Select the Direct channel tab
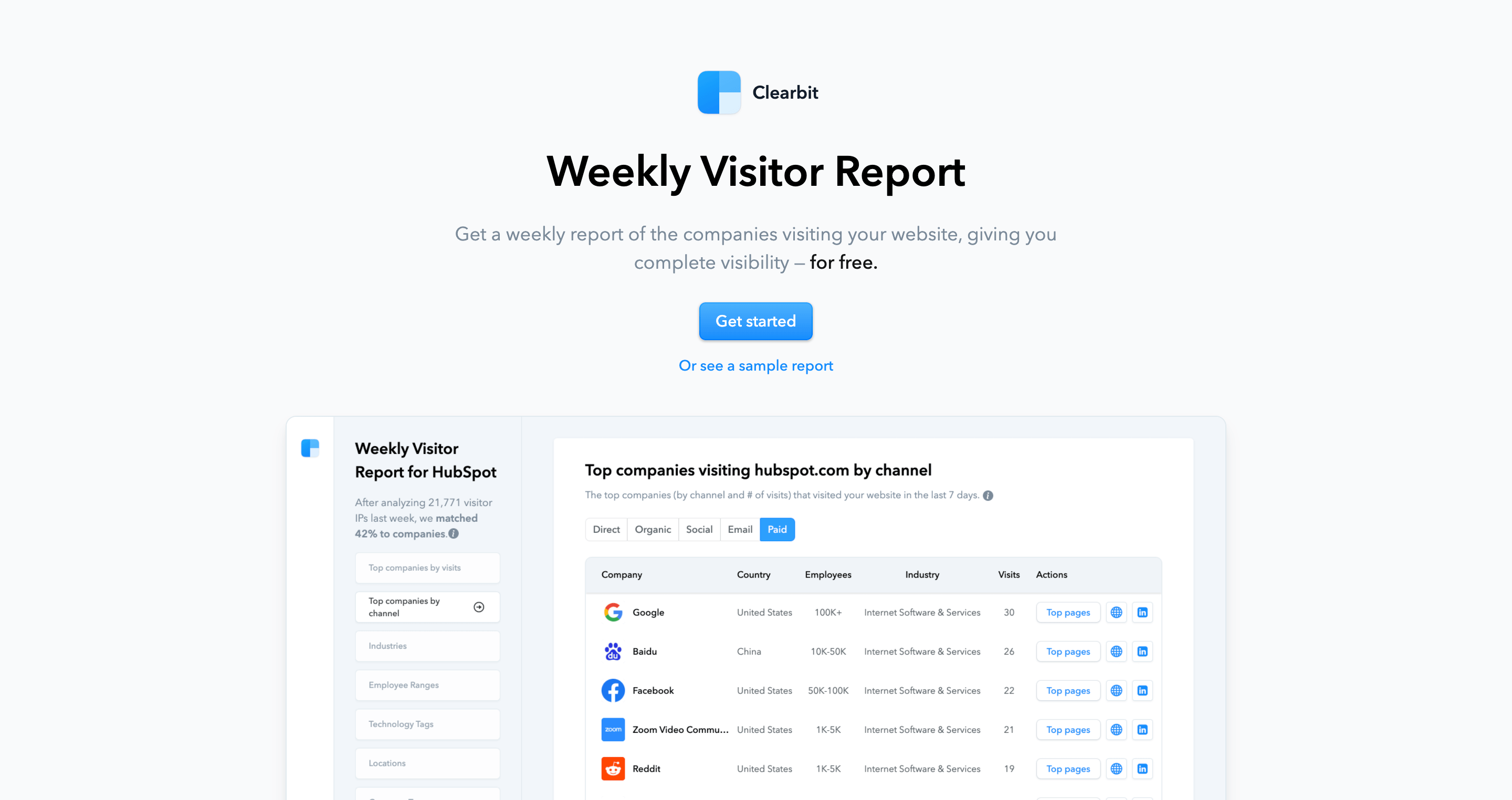The image size is (1512, 800). pos(605,530)
